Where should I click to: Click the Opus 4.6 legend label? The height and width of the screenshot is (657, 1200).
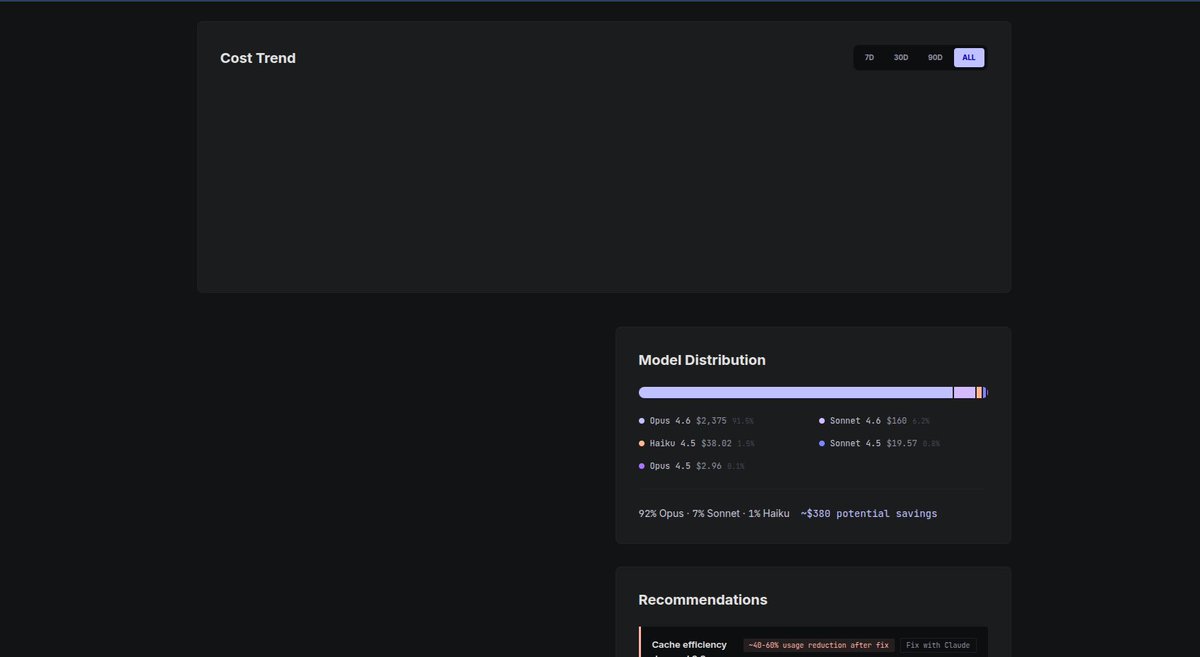tap(670, 421)
